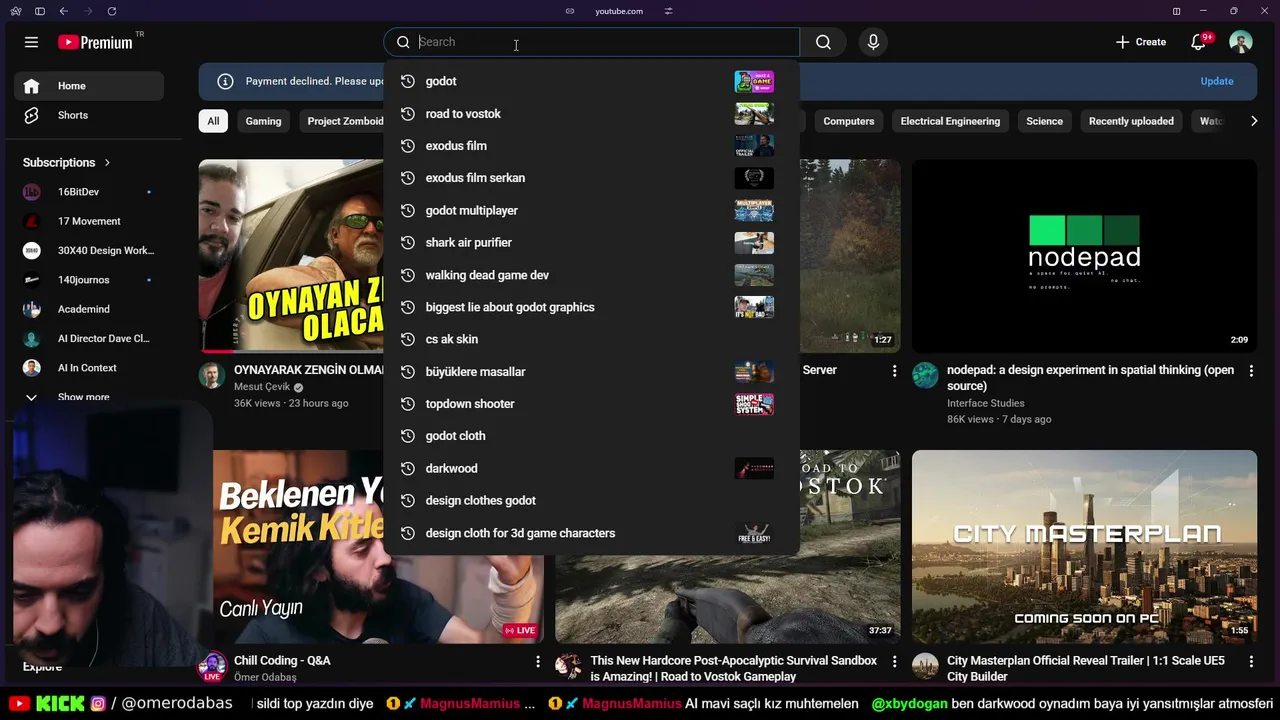Choose the 'godot cloth' suggestion
The width and height of the screenshot is (1280, 720).
pos(591,436)
